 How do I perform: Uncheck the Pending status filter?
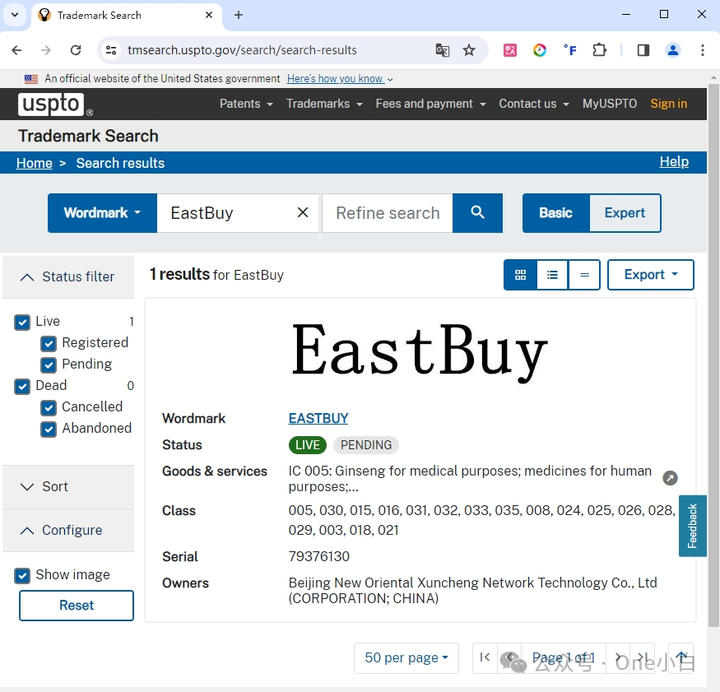pyautogui.click(x=48, y=365)
